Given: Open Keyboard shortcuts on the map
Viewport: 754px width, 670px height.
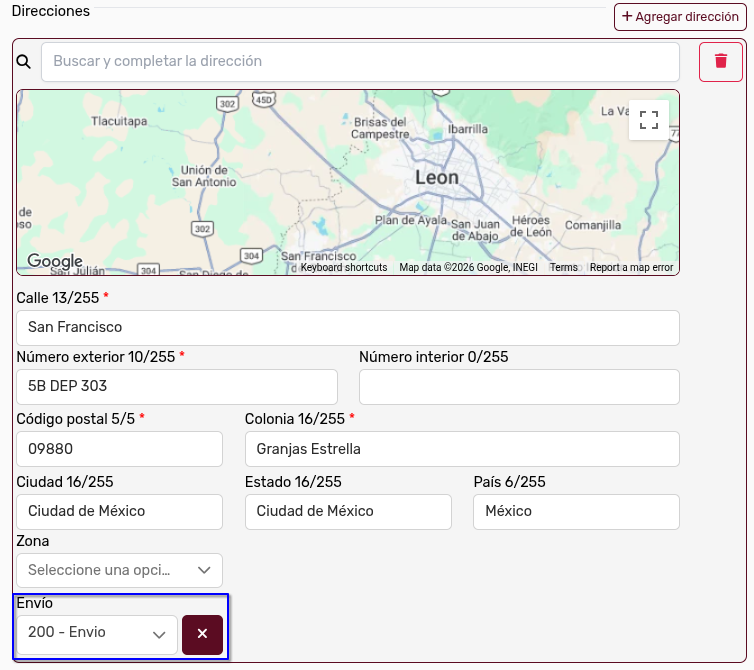Looking at the screenshot, I should pos(344,267).
